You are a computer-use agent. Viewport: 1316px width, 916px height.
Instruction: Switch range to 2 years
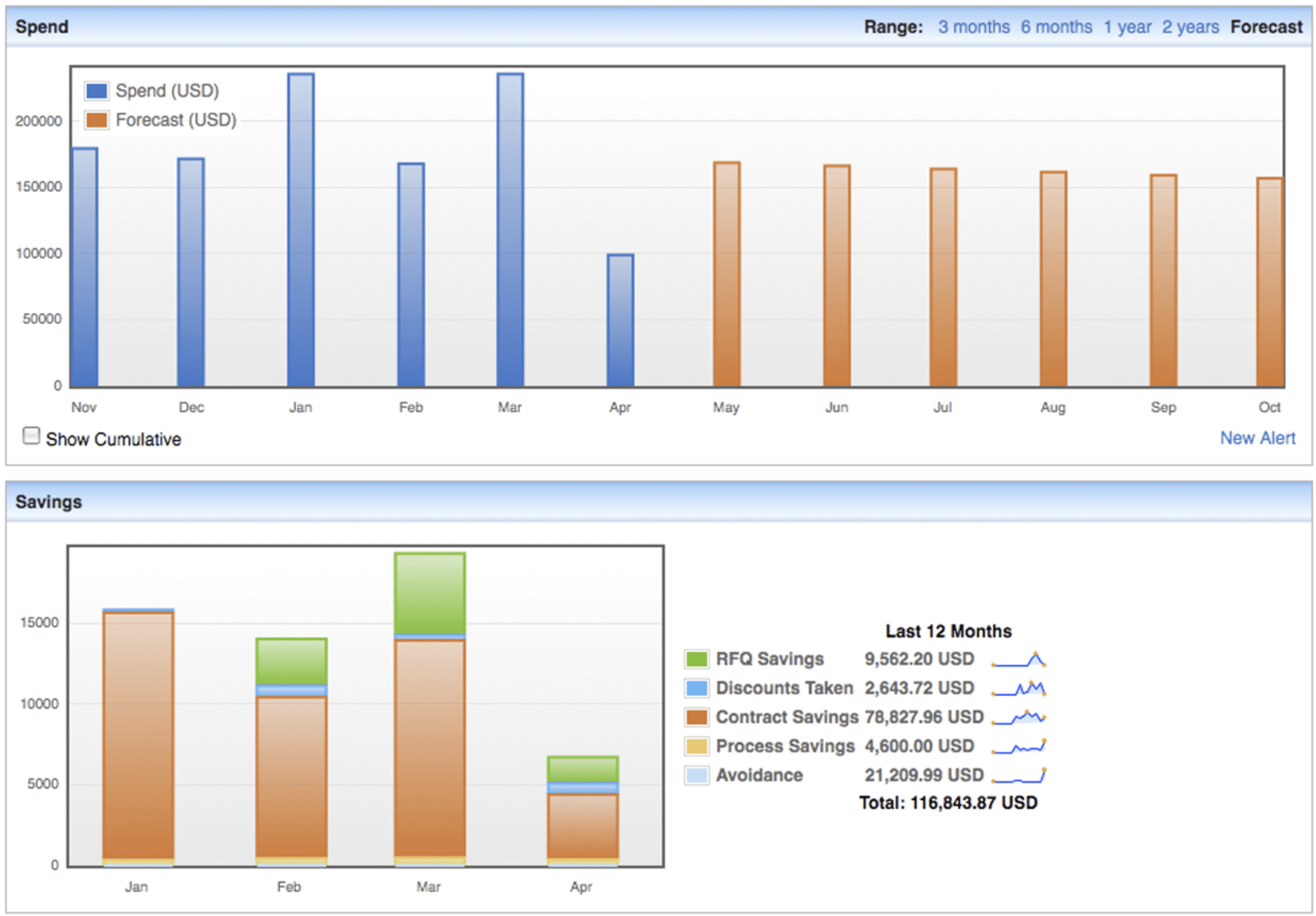[1190, 27]
